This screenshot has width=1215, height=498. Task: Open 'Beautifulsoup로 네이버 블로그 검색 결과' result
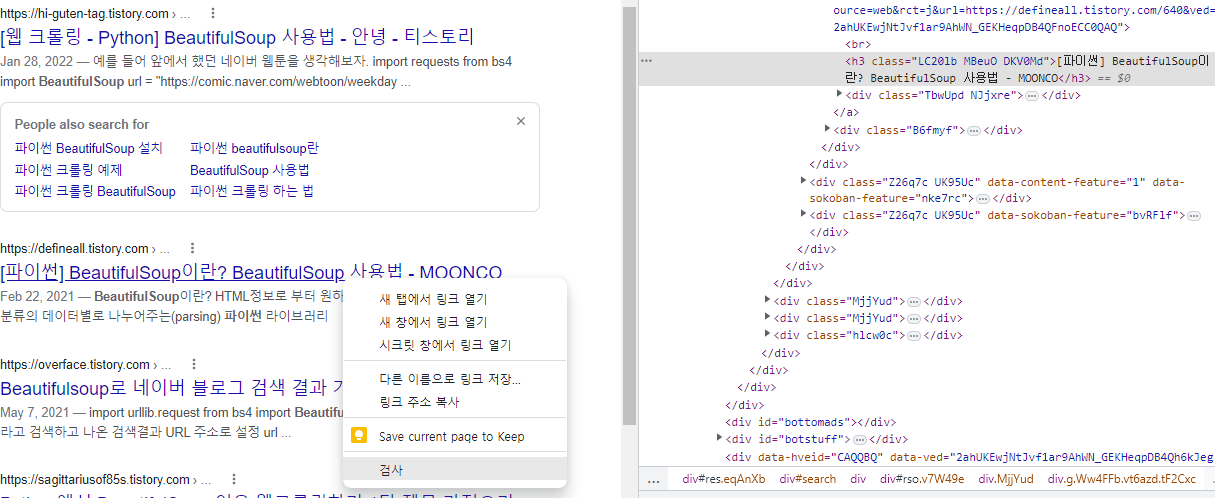click(172, 388)
